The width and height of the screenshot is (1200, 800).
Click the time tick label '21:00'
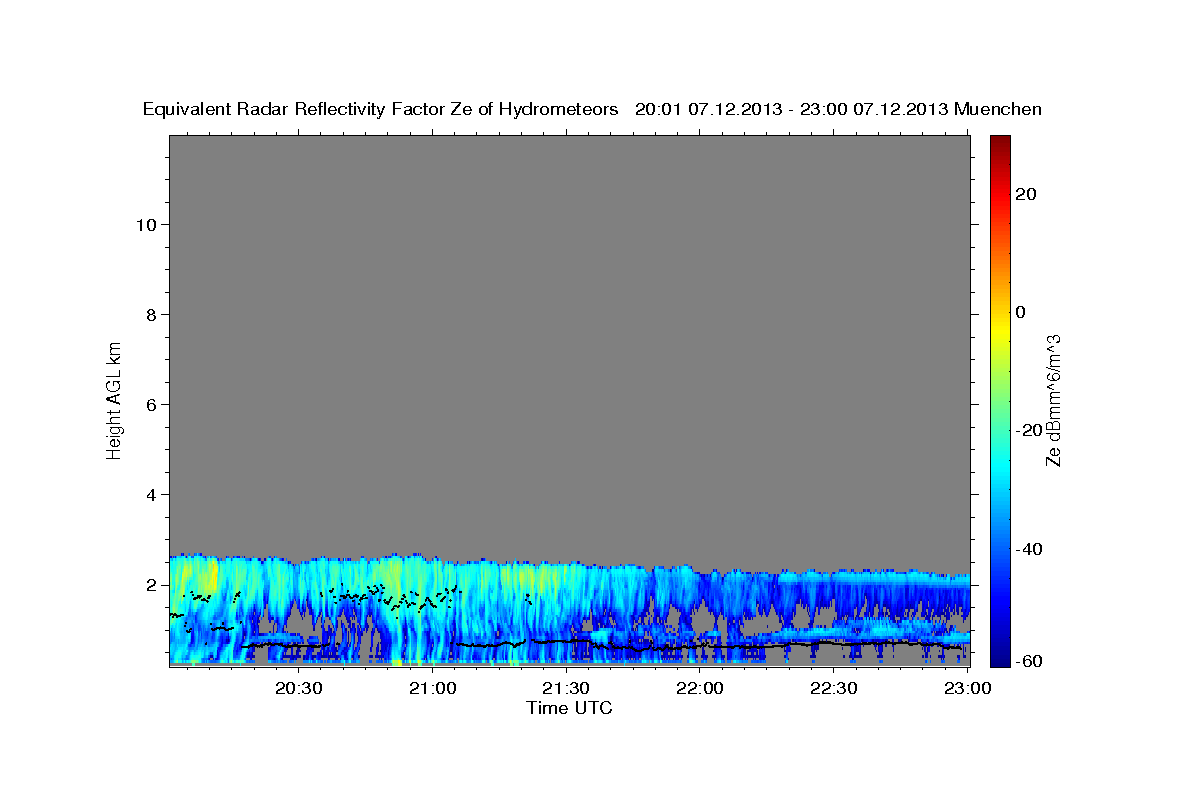[433, 688]
